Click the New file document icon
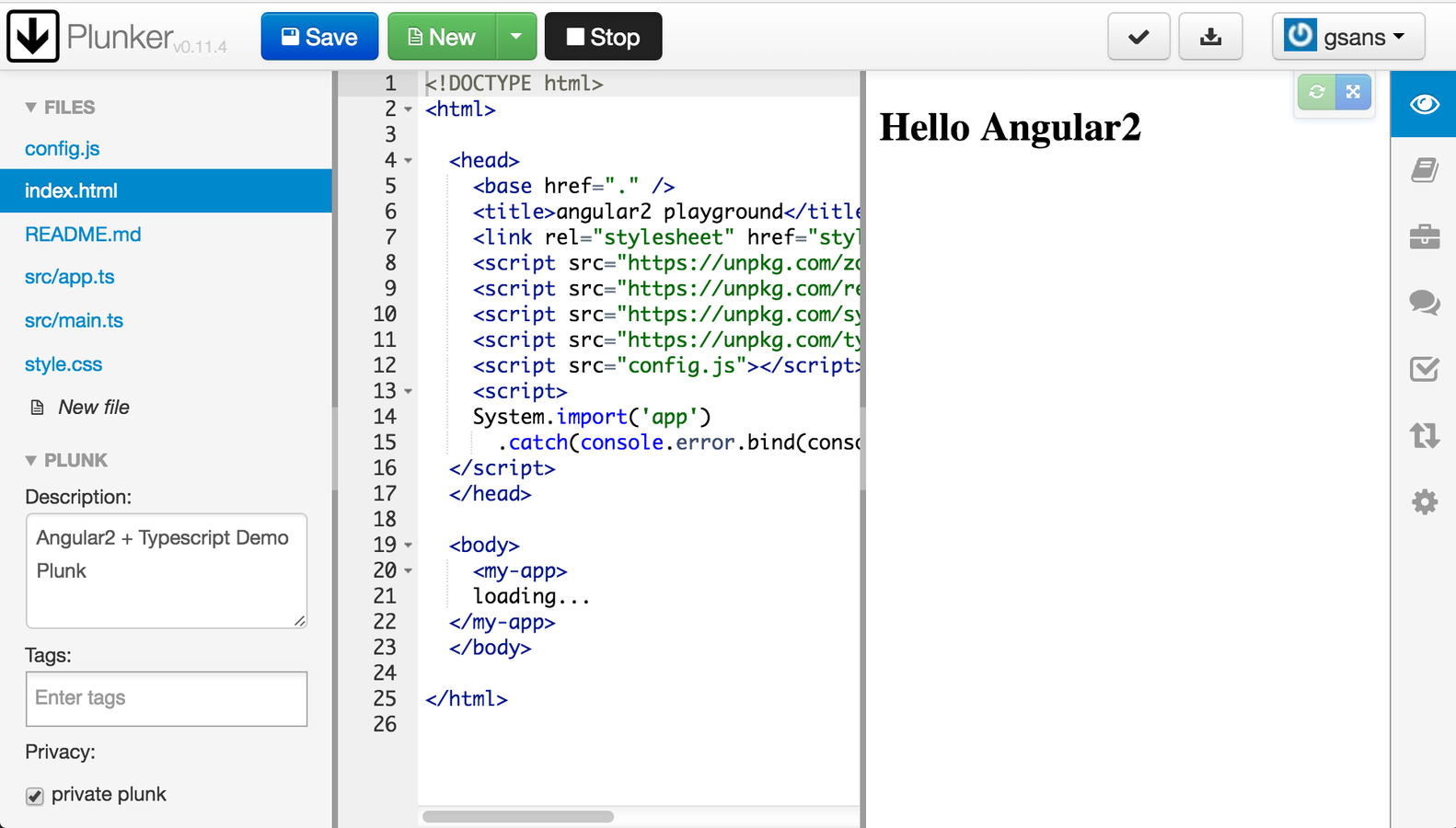Image resolution: width=1456 pixels, height=828 pixels. tap(37, 408)
